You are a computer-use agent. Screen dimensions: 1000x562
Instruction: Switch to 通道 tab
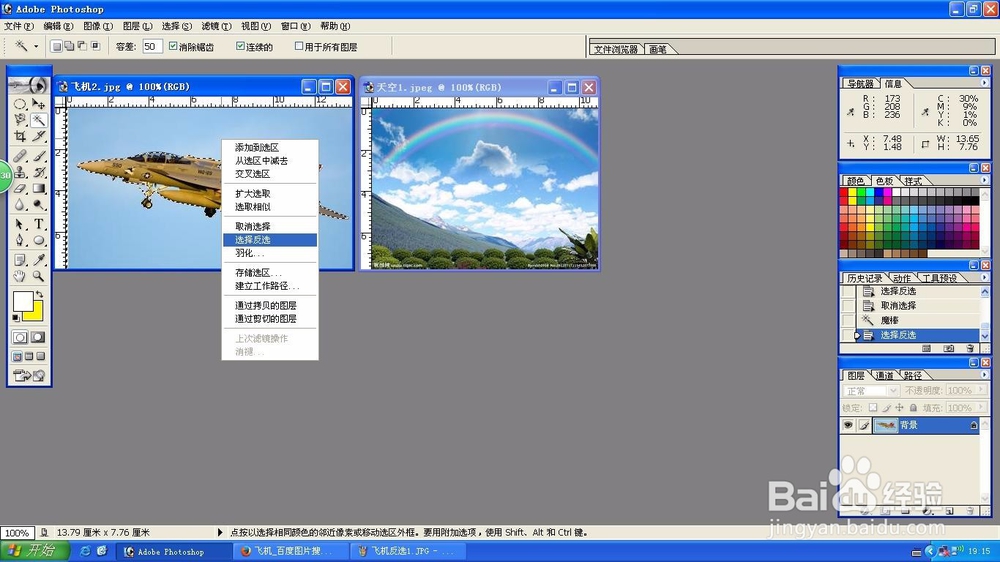pos(884,375)
